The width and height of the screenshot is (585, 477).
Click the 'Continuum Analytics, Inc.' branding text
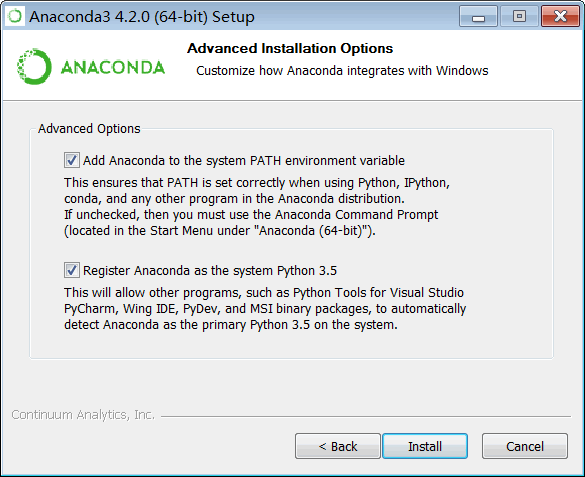coord(83,415)
